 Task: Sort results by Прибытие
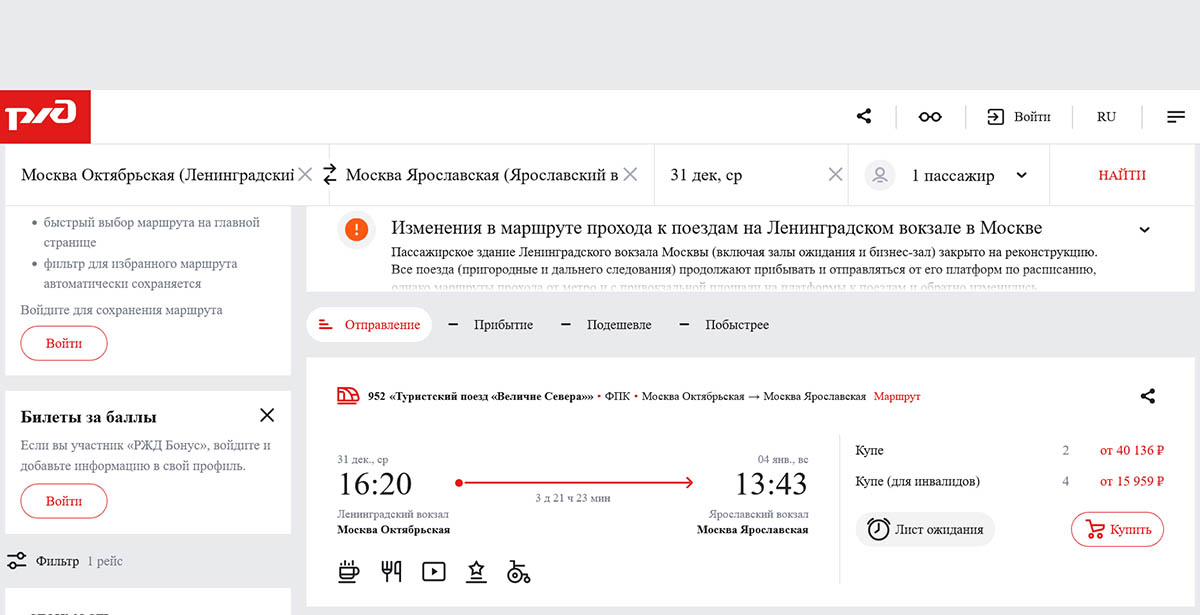tap(502, 325)
